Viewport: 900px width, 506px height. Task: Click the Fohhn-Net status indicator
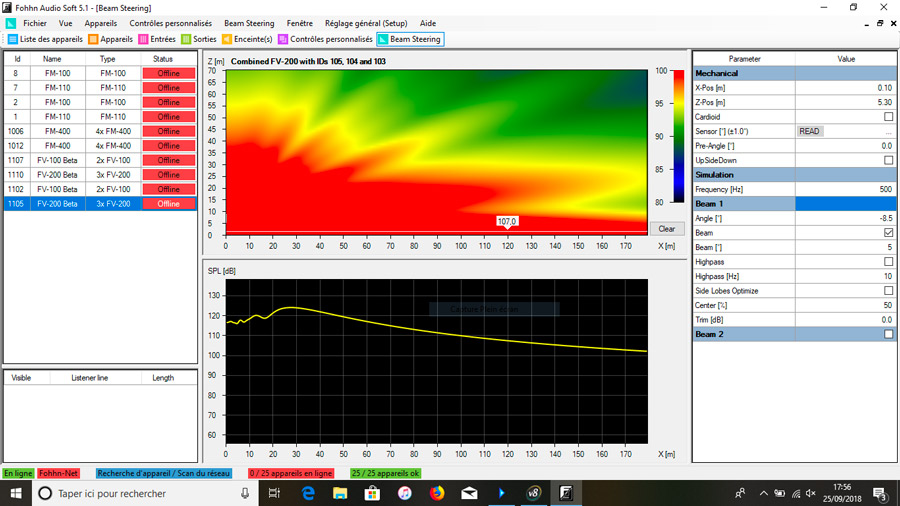(x=59, y=473)
